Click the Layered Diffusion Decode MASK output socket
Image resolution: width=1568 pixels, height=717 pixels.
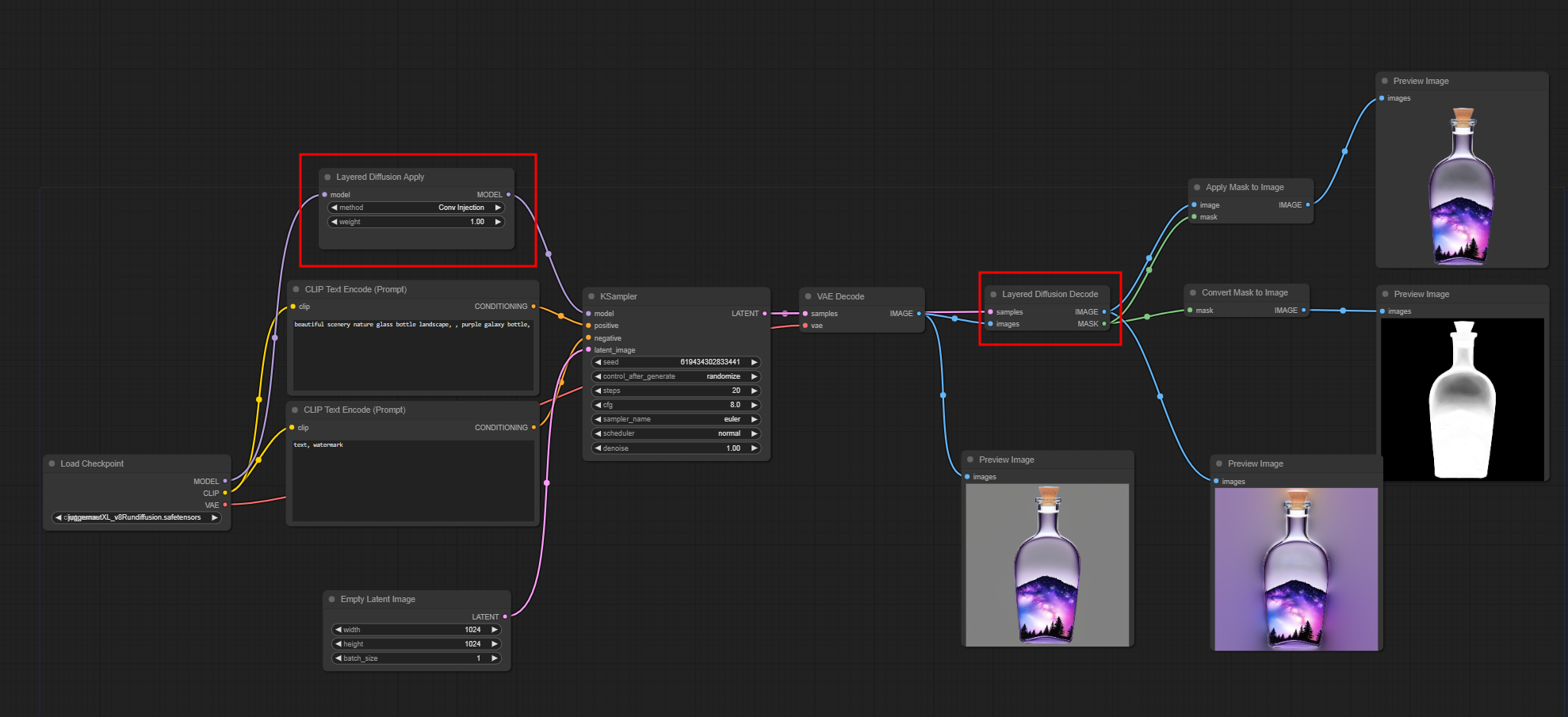(1104, 323)
